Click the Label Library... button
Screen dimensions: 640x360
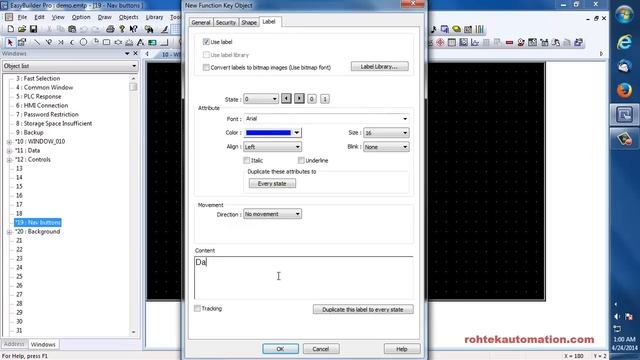[380, 66]
